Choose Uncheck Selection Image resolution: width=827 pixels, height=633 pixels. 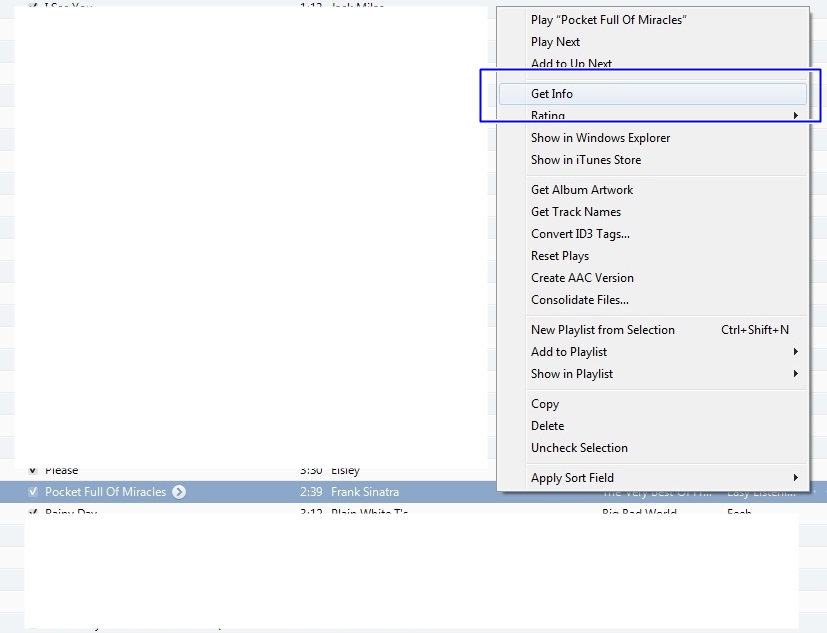click(x=653, y=448)
